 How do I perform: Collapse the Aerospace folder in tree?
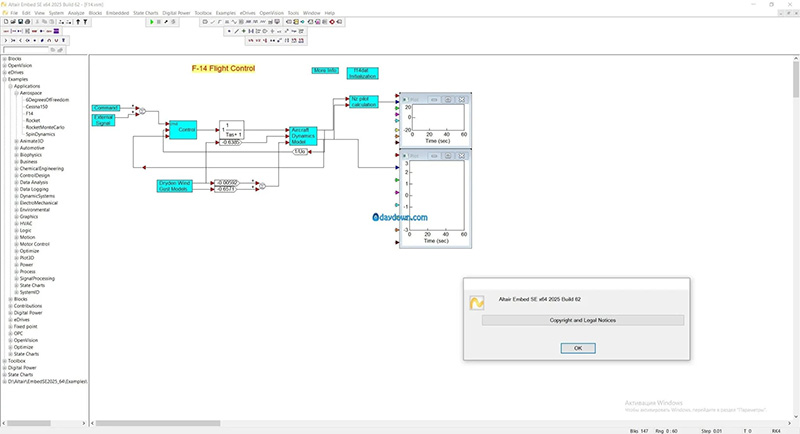click(x=17, y=93)
